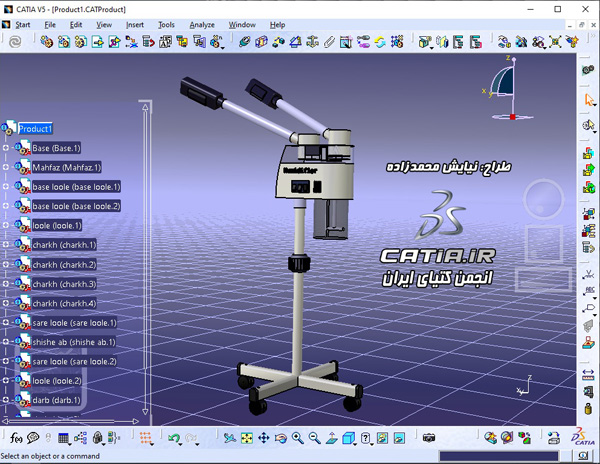Select the Quick Constraint tool
600x464 pixels.
[346, 42]
